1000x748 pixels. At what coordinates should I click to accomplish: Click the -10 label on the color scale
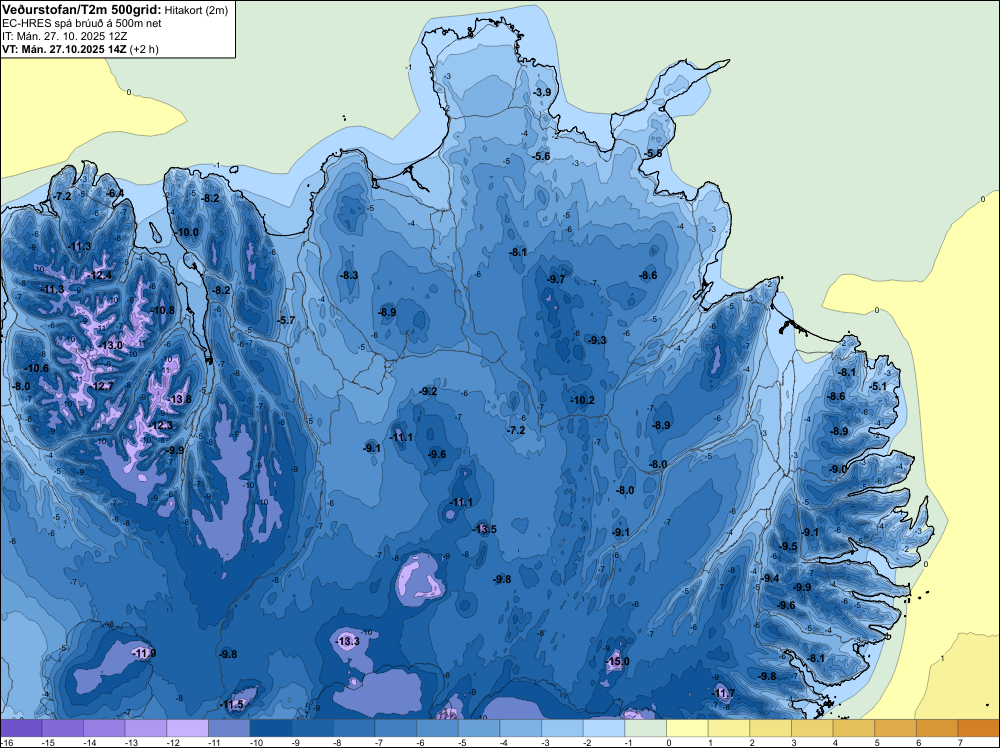tap(255, 742)
